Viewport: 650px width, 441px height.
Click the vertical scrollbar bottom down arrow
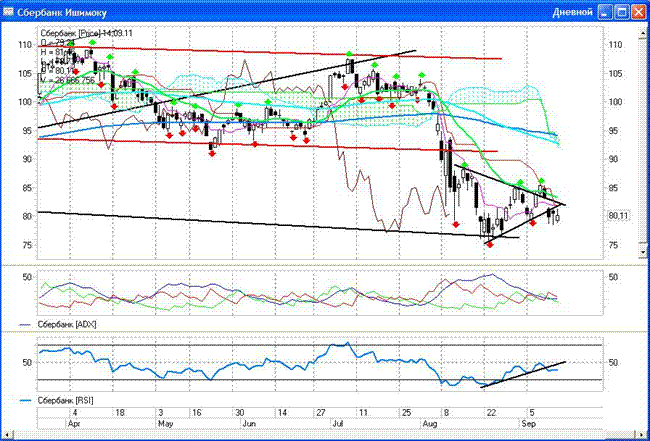643,252
